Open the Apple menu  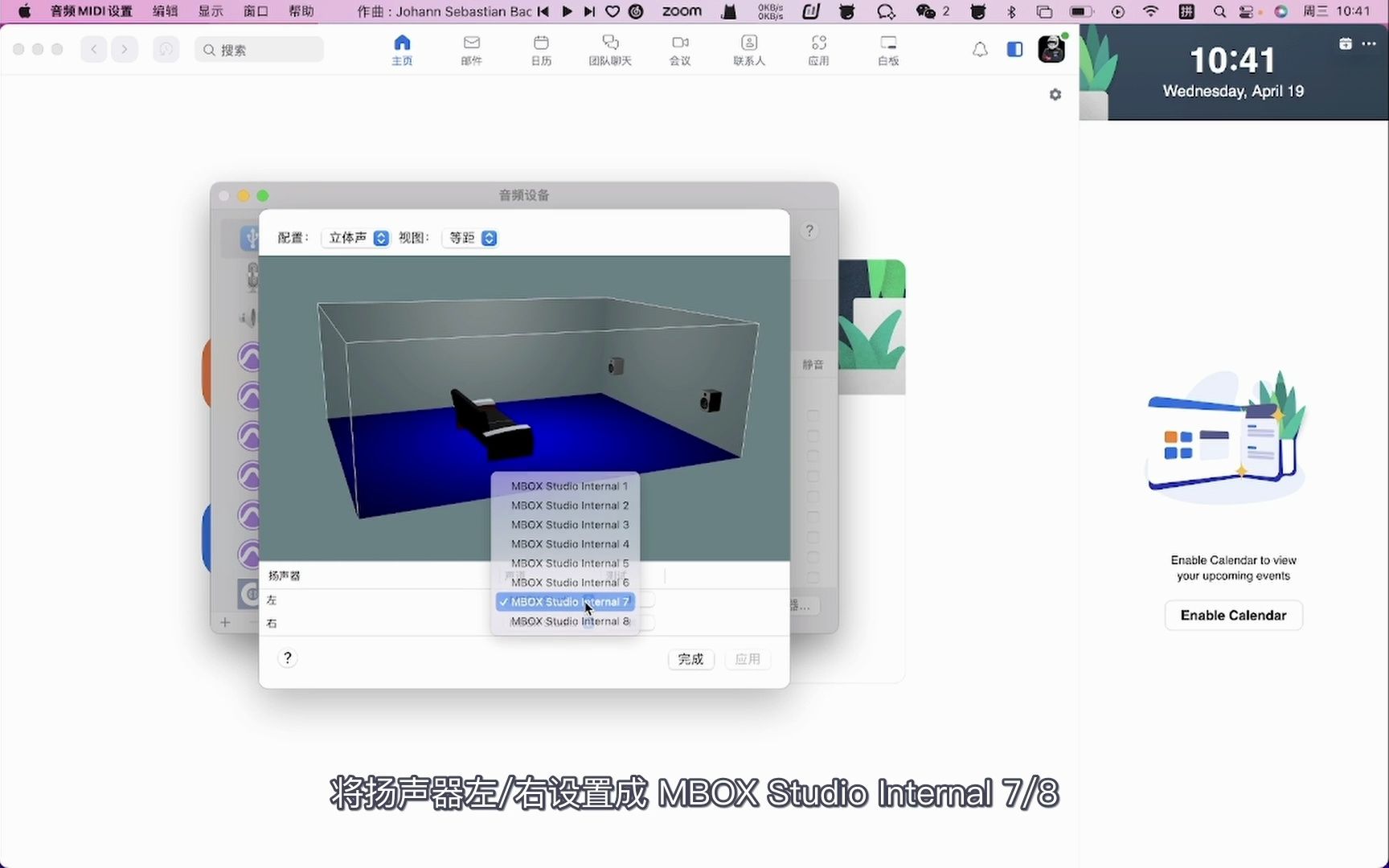(24, 11)
